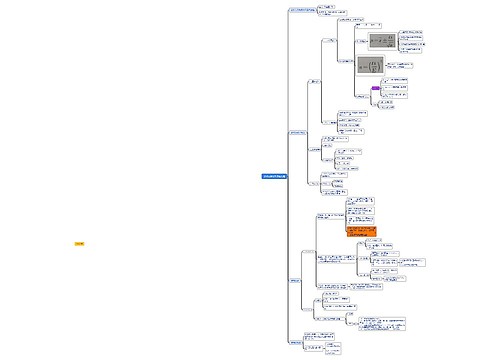
Task: Select the second child of the topmost branch
Action: pyautogui.click(x=332, y=13)
